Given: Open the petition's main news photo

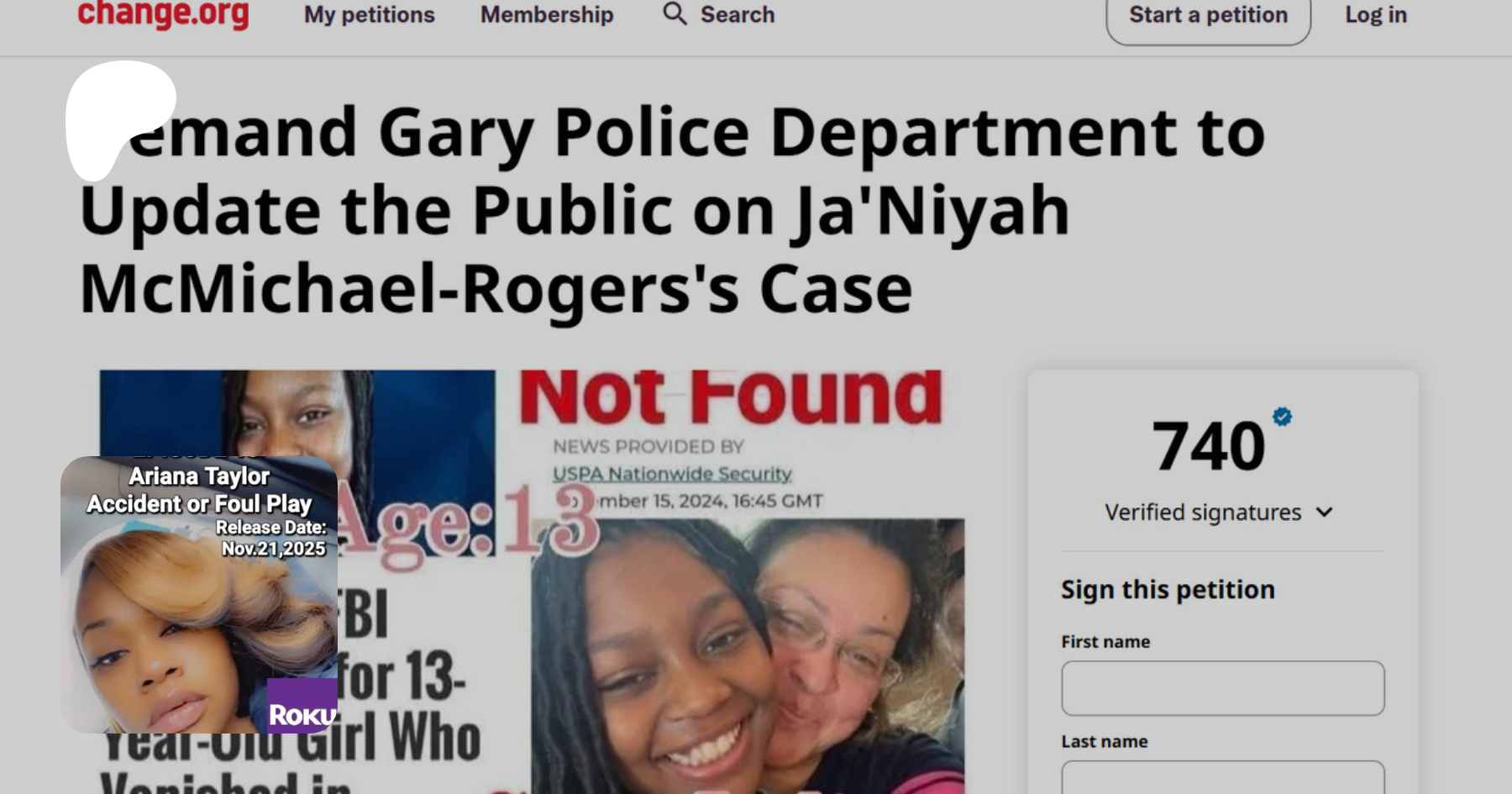Looking at the screenshot, I should [533, 581].
